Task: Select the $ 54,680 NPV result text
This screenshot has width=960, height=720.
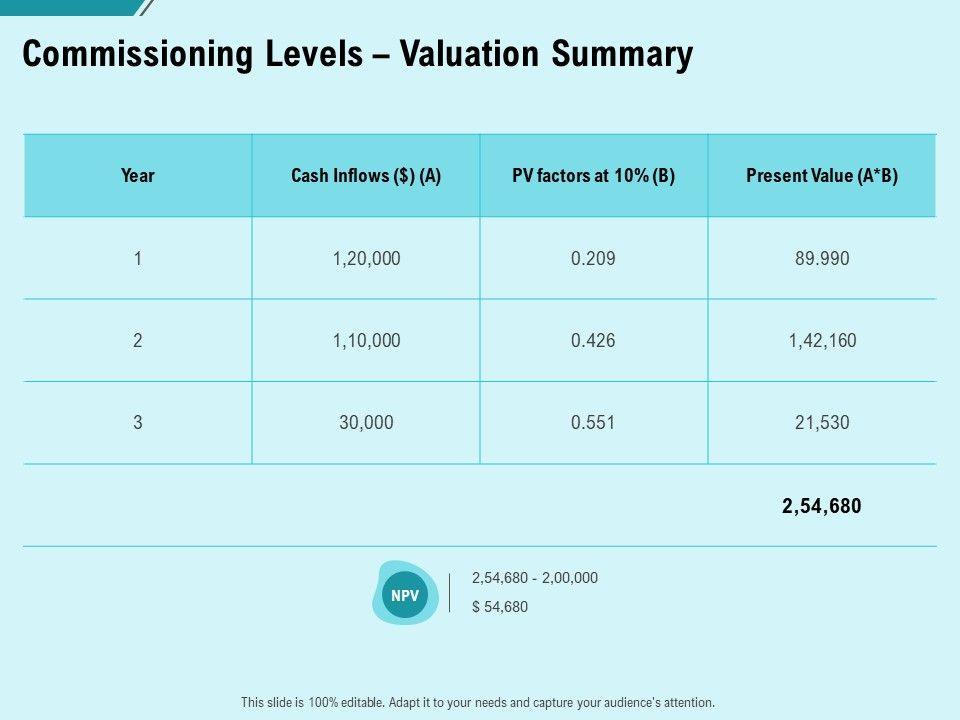Action: tap(500, 607)
